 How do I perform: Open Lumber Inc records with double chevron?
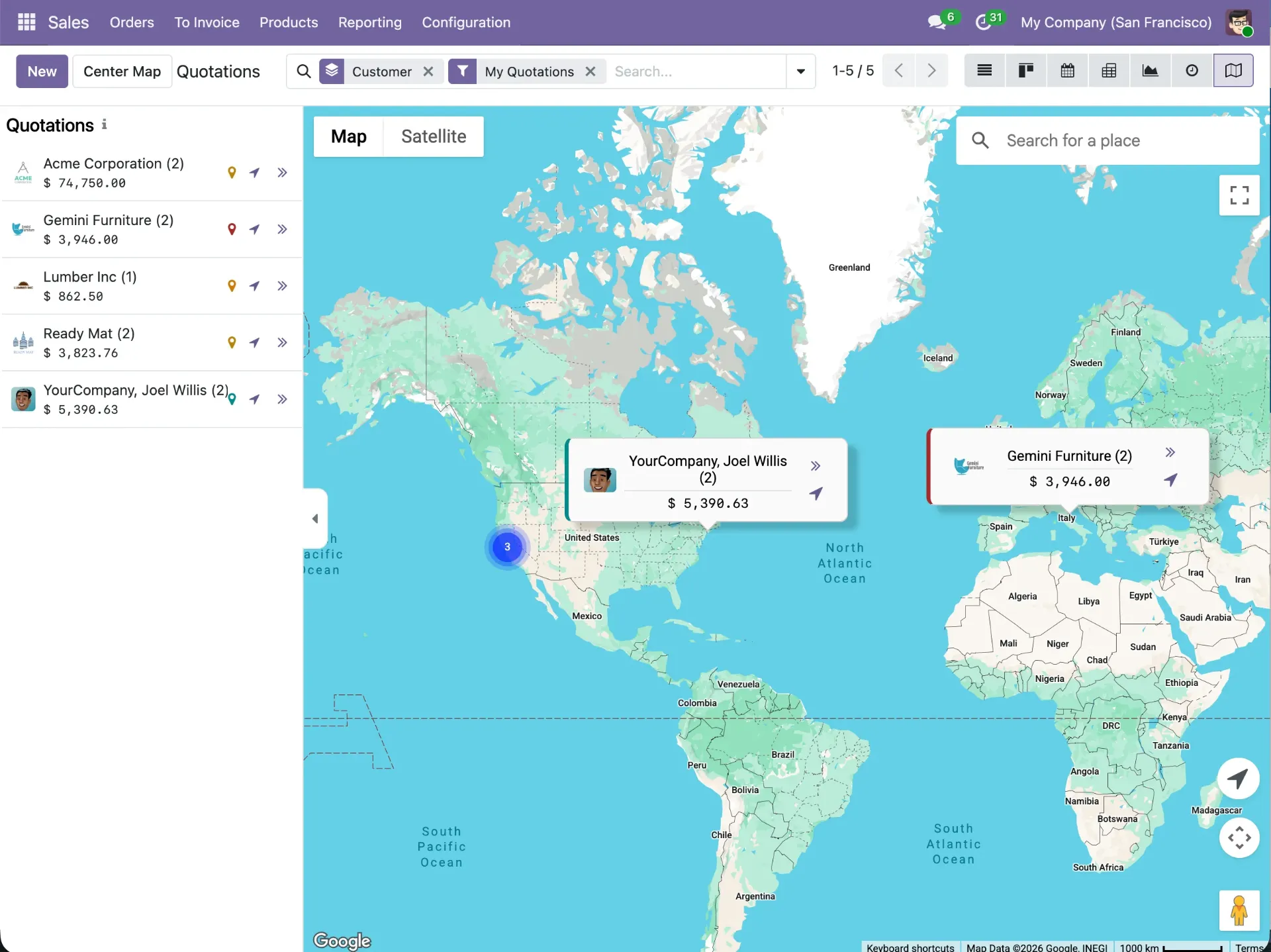point(282,286)
